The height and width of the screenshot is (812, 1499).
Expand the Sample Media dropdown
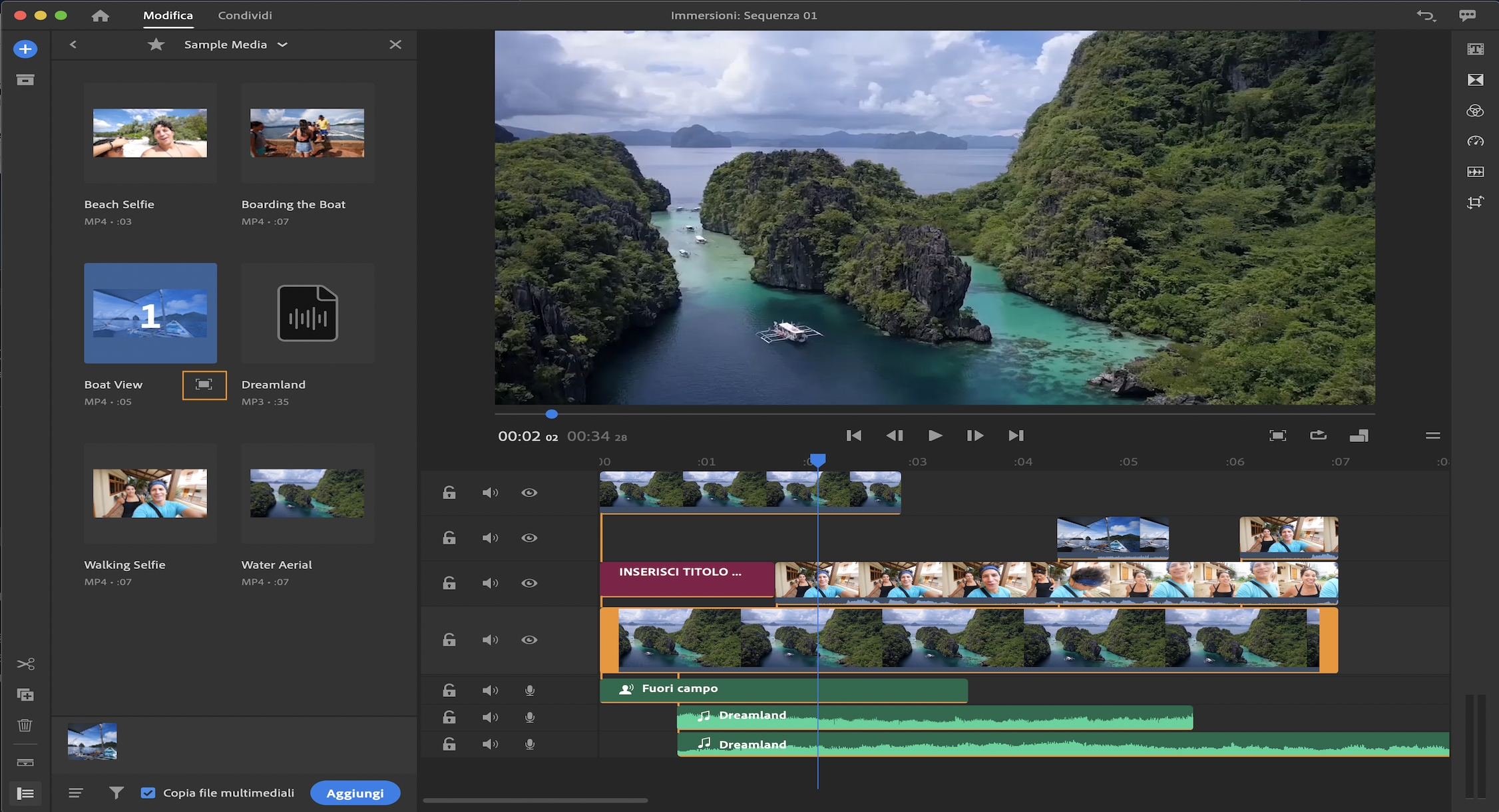pyautogui.click(x=282, y=45)
